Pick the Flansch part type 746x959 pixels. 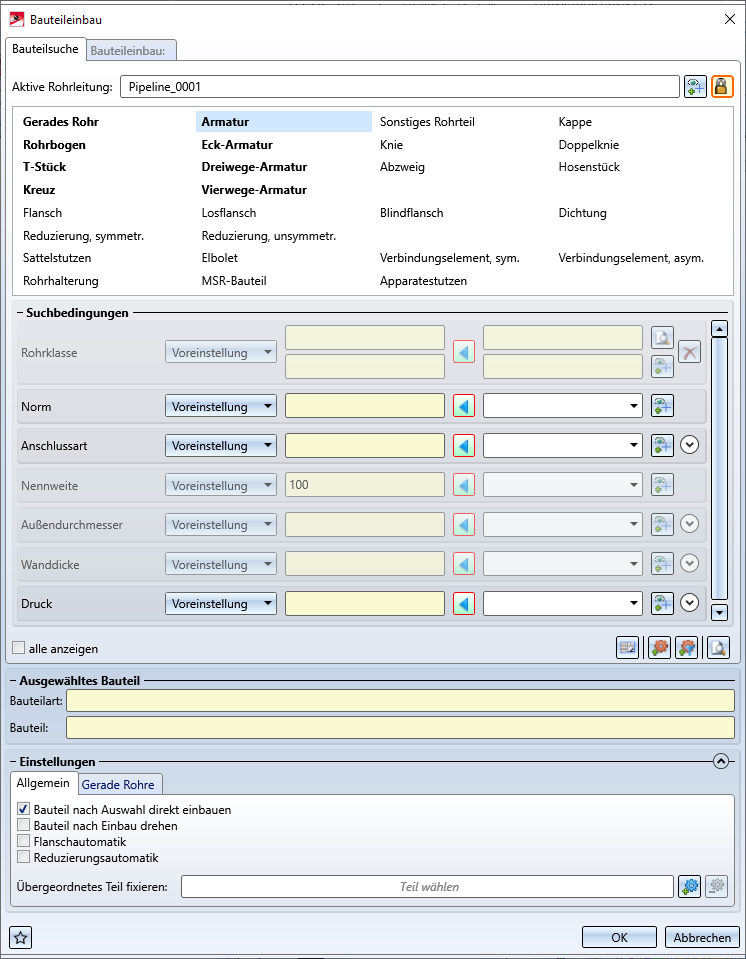[42, 213]
